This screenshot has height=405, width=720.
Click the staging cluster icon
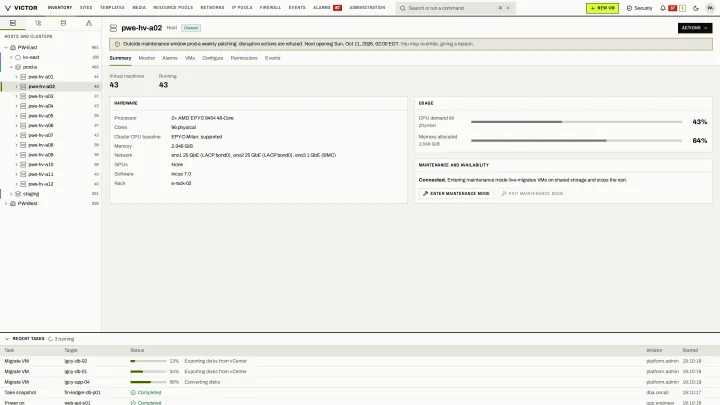18,194
